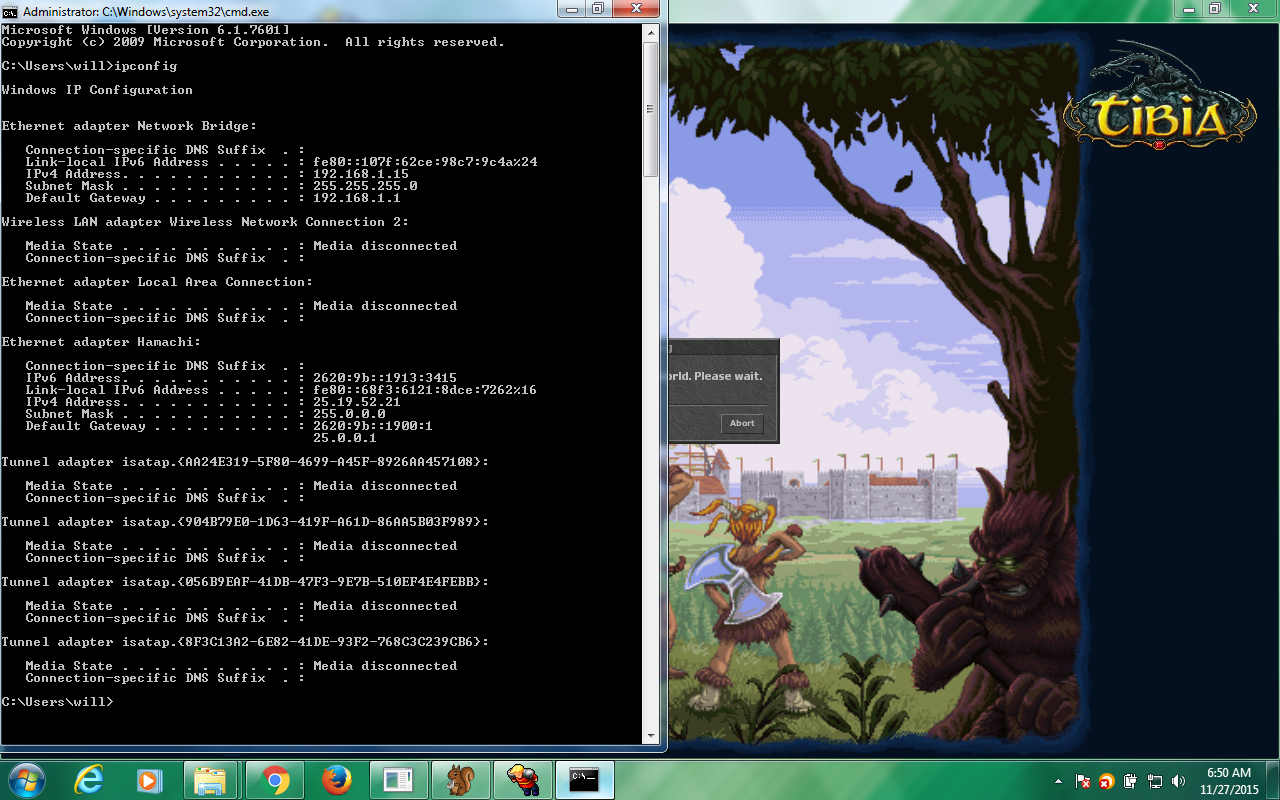Click tunnel adapter 'isatap.{056B9EAF-41DB-47F3-9E7B-510EF4E4FEBB}' line

[x=246, y=582]
